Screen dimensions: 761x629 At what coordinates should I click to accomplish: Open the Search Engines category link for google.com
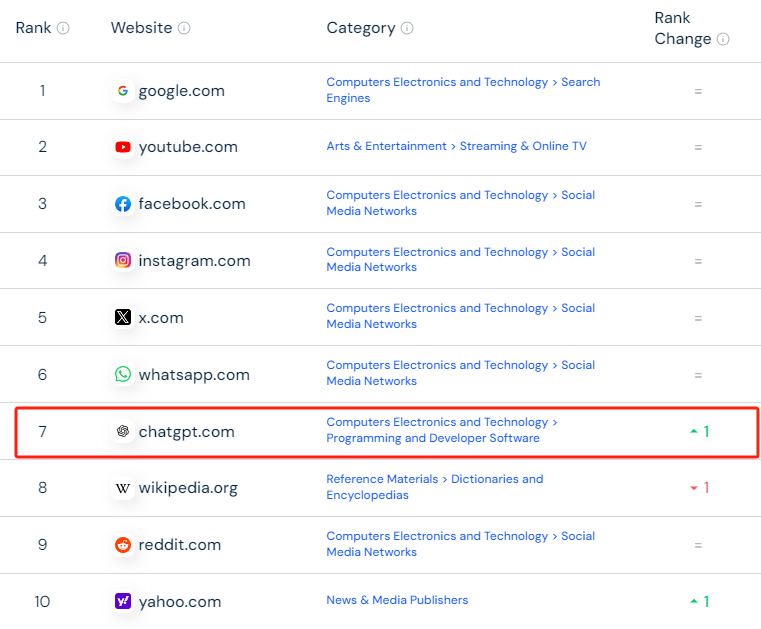tap(463, 90)
